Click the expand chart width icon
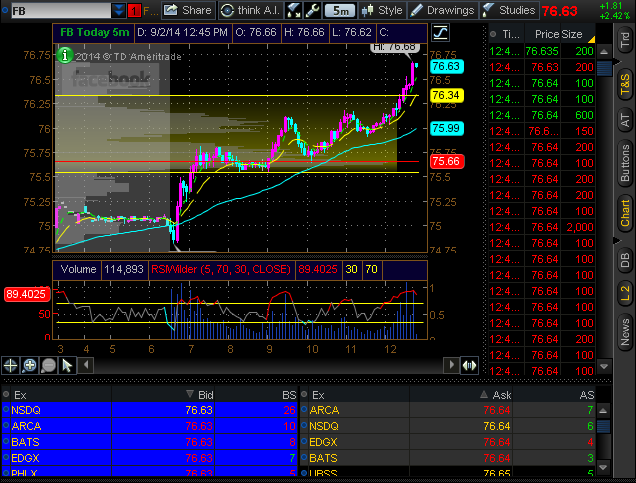 (x=469, y=365)
